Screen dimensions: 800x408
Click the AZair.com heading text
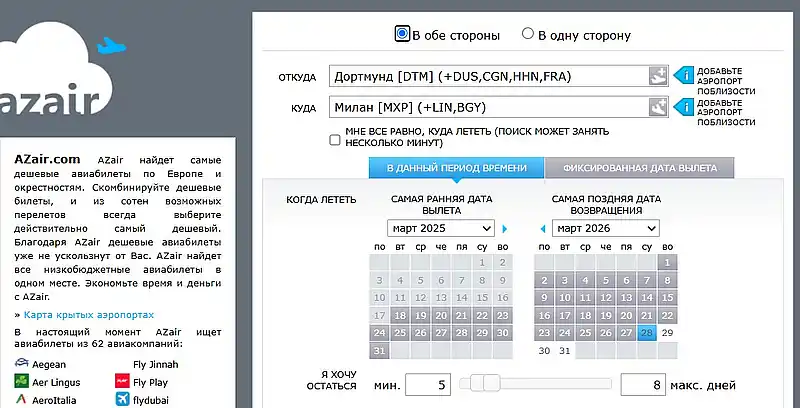coord(47,159)
